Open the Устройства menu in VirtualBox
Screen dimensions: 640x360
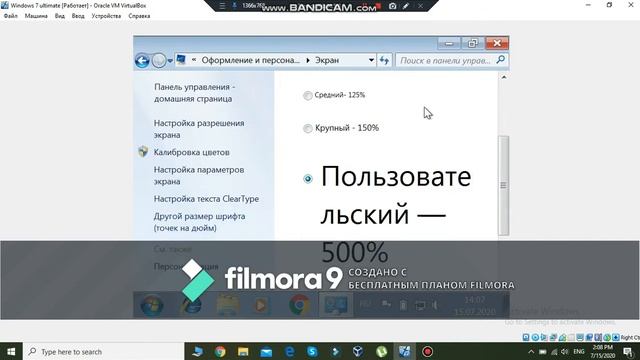[x=106, y=16]
